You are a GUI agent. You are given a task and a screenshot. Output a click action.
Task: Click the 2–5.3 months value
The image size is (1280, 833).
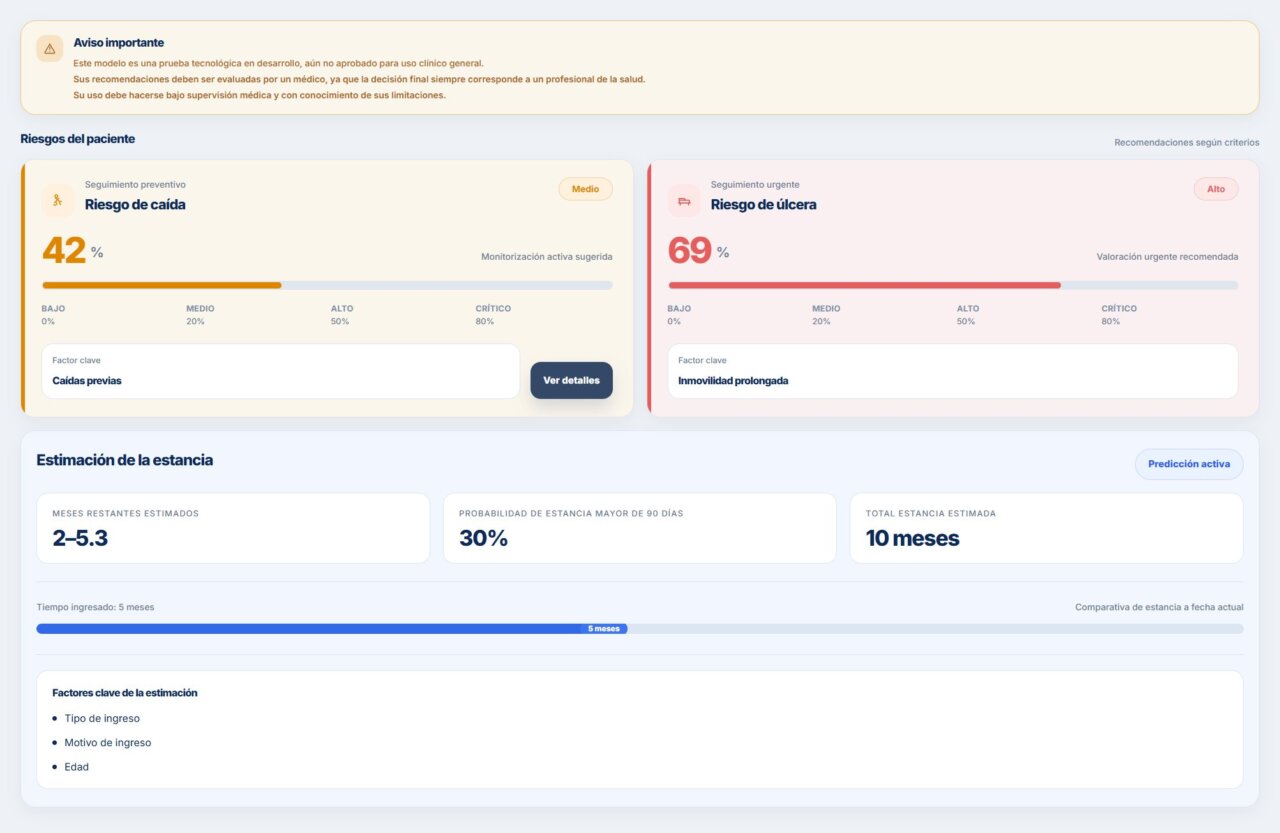tap(80, 539)
